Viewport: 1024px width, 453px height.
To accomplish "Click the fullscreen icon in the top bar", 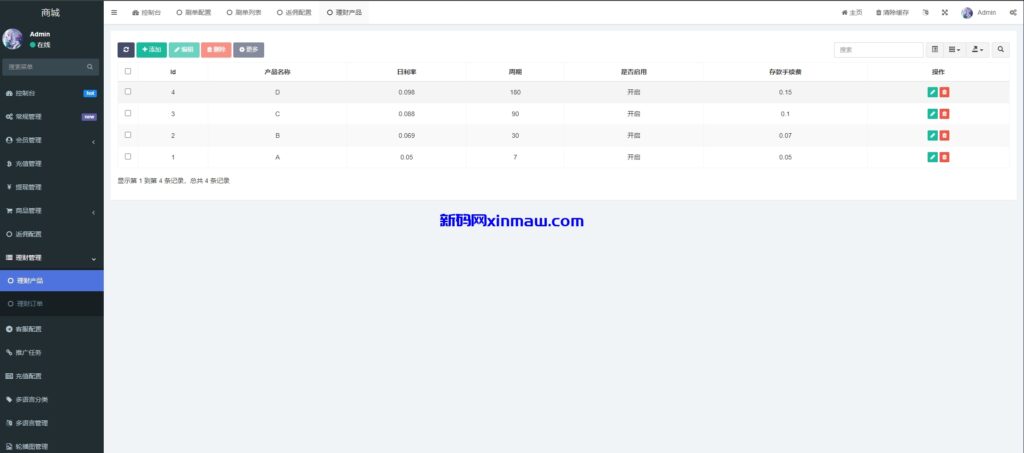I will pyautogui.click(x=944, y=13).
